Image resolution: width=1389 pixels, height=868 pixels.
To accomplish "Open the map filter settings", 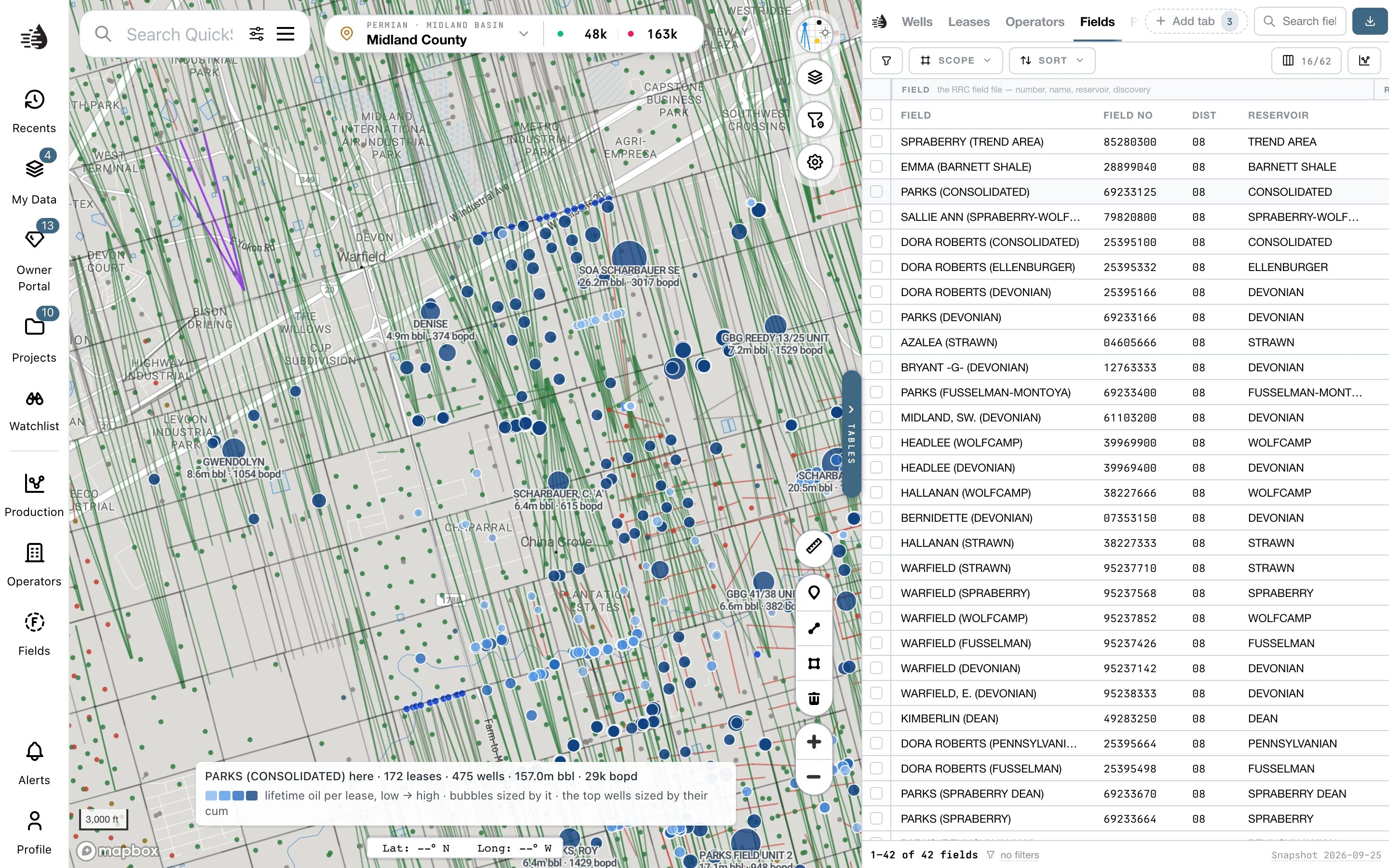I will pos(815,120).
